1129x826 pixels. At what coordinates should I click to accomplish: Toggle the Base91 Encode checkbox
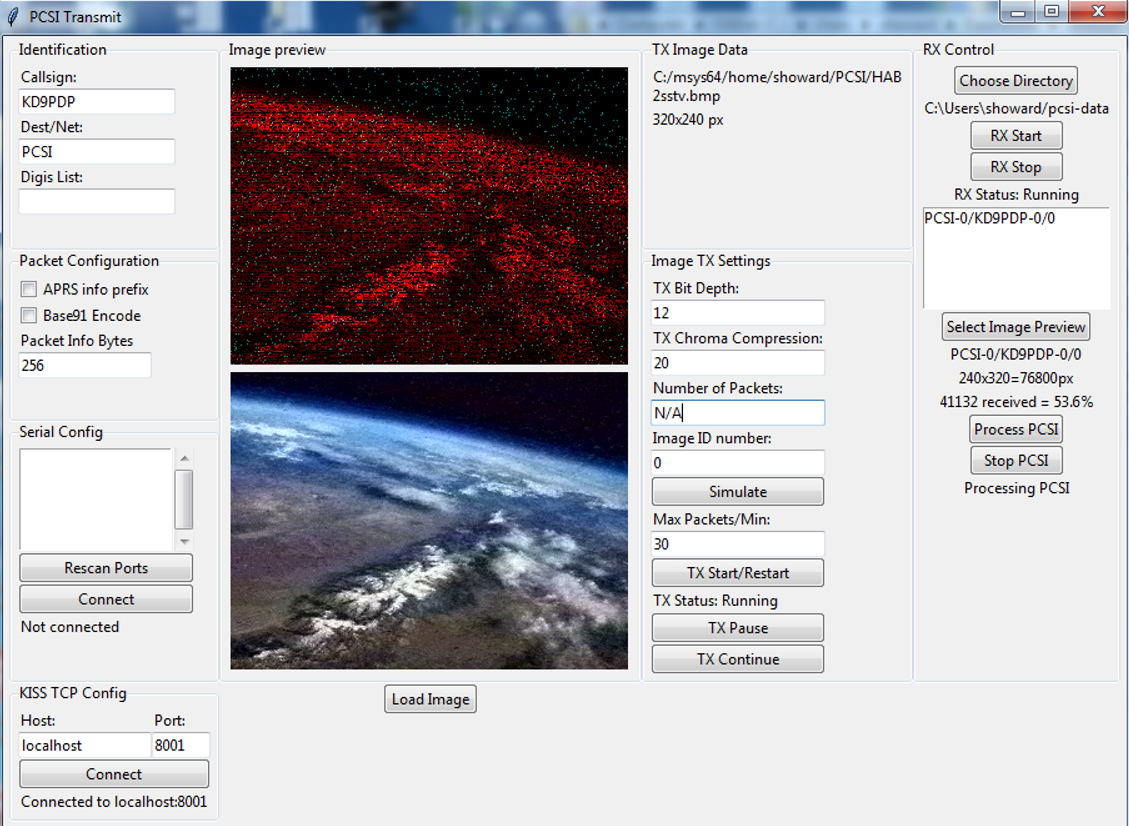[29, 316]
